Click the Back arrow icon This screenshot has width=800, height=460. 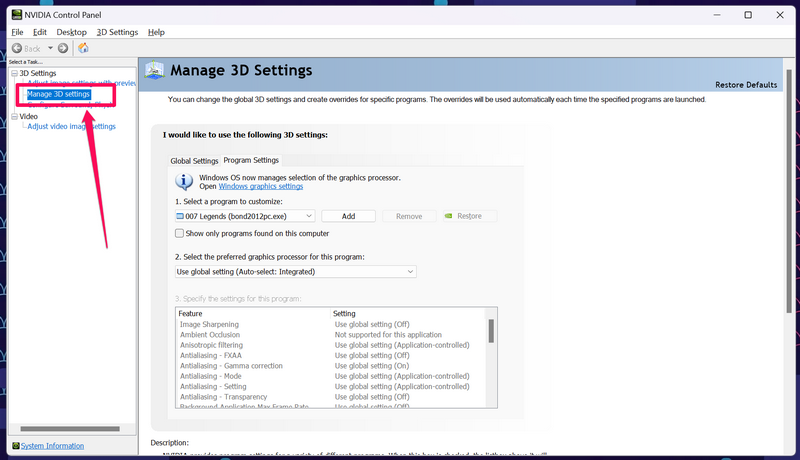[x=16, y=48]
